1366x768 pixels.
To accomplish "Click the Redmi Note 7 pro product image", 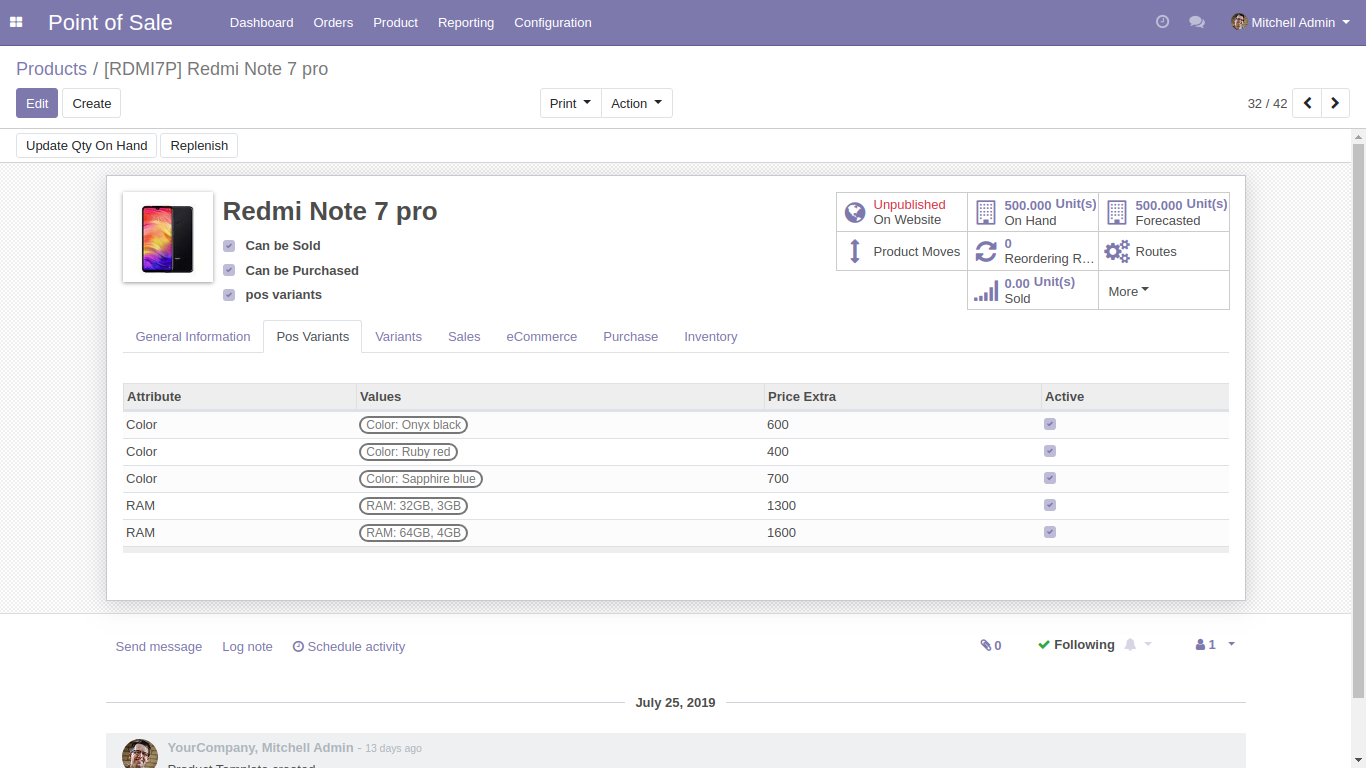I will [168, 237].
